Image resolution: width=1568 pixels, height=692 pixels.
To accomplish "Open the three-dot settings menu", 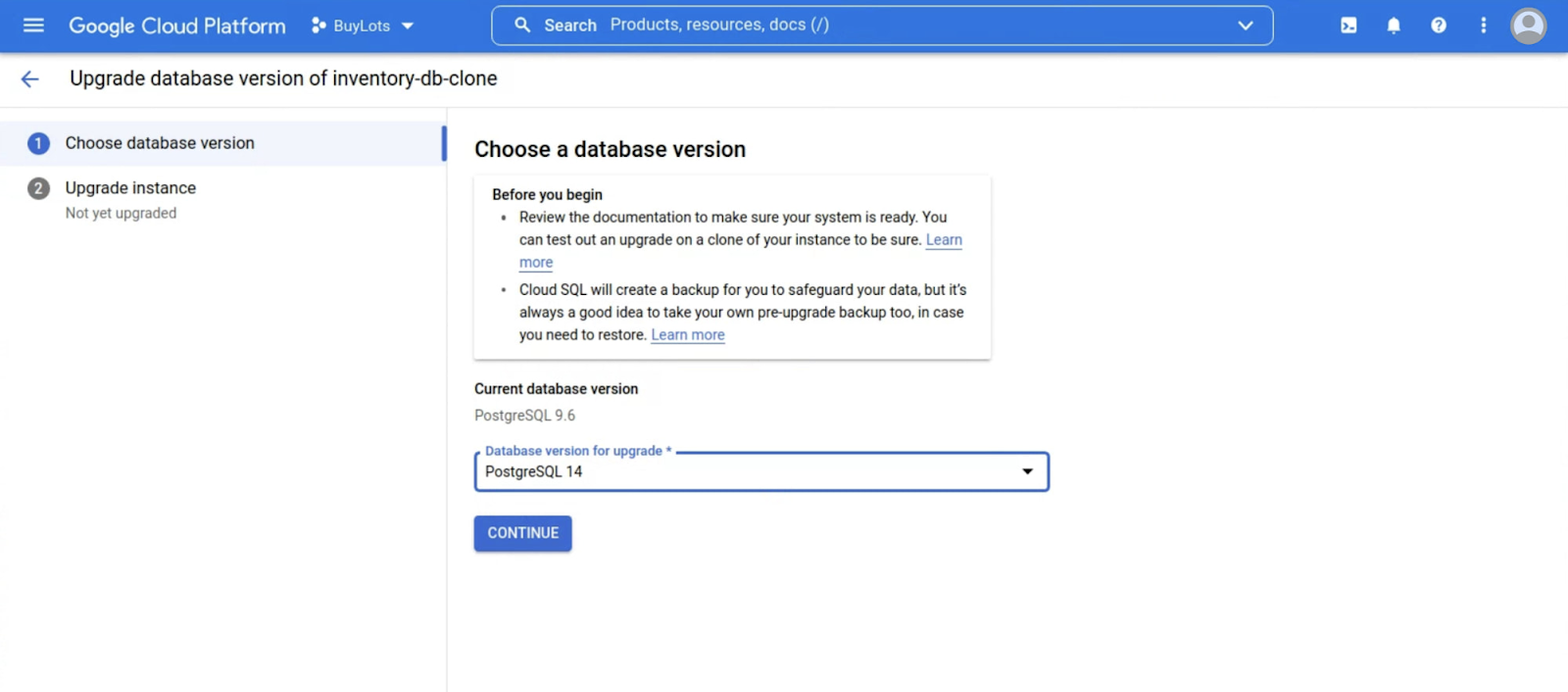I will pos(1483,25).
